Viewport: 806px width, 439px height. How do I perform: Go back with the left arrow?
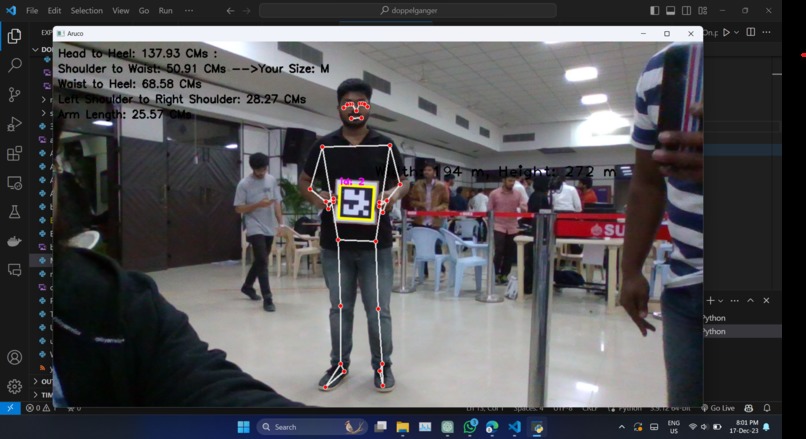230,10
